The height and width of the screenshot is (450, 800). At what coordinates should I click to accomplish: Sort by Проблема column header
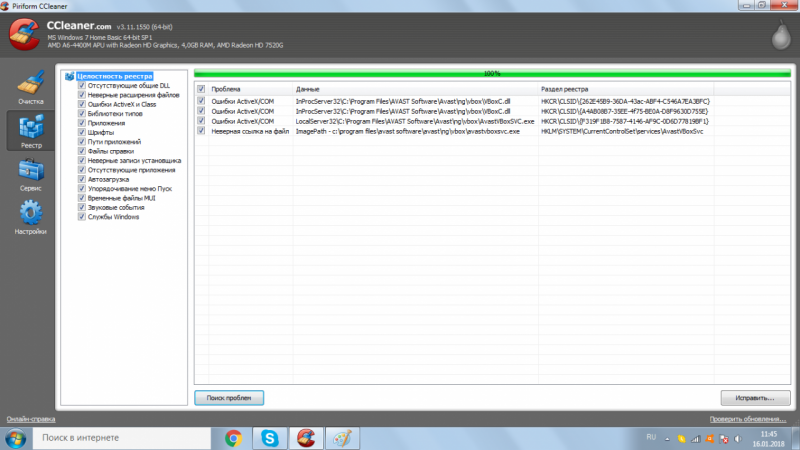click(x=251, y=89)
